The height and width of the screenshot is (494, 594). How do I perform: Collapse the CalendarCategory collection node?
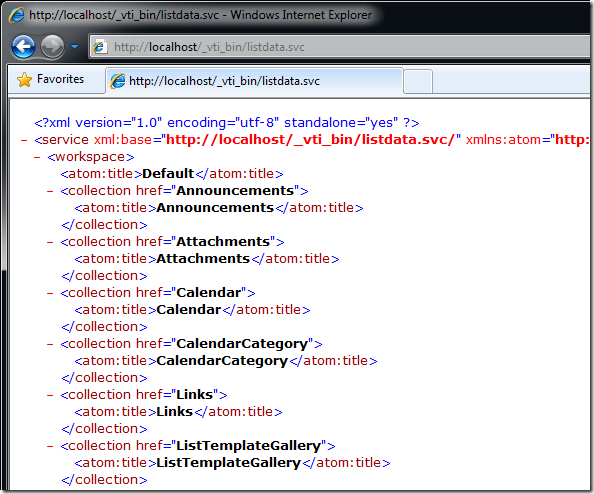[50, 344]
